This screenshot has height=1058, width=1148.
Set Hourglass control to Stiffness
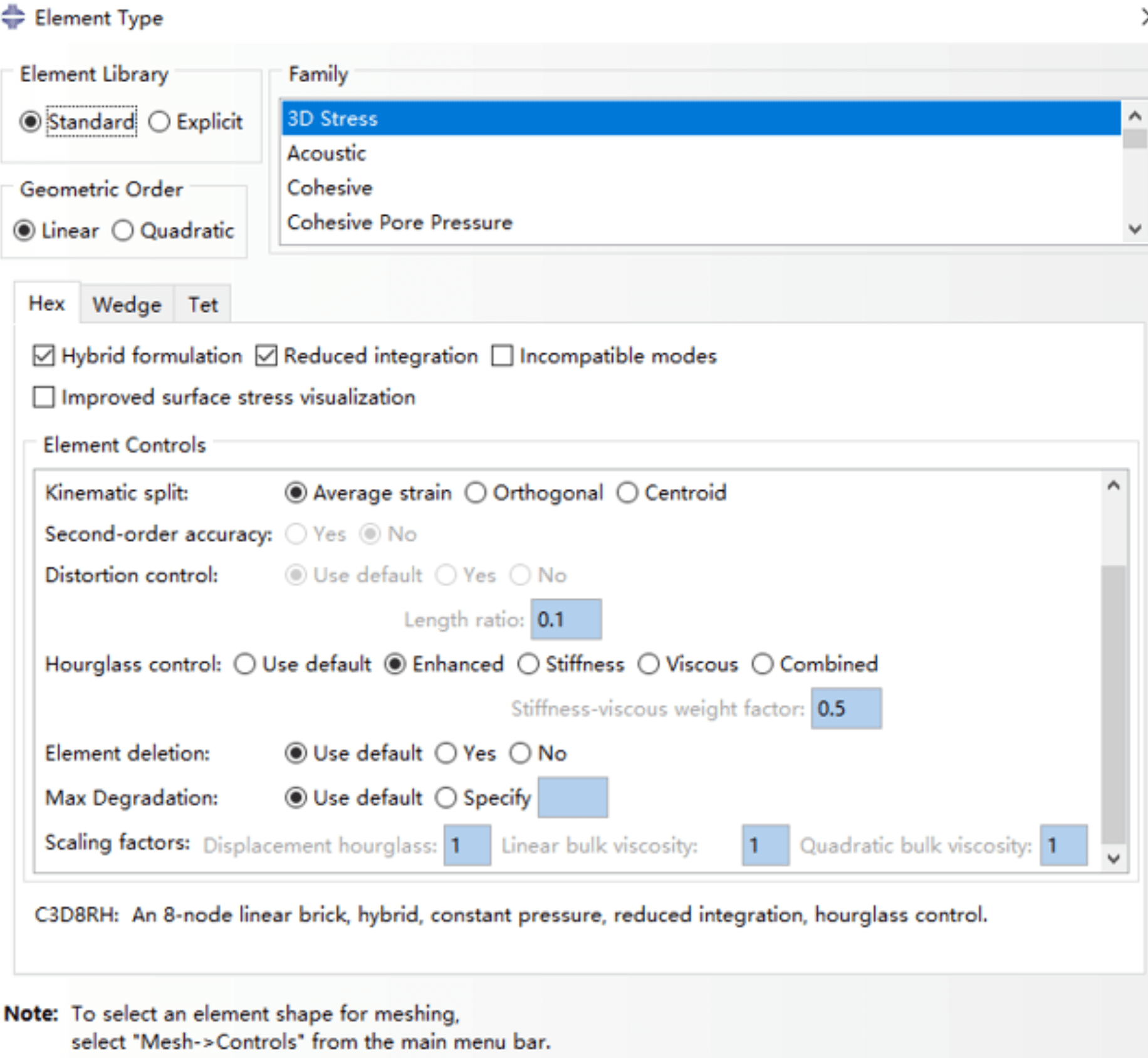click(528, 664)
